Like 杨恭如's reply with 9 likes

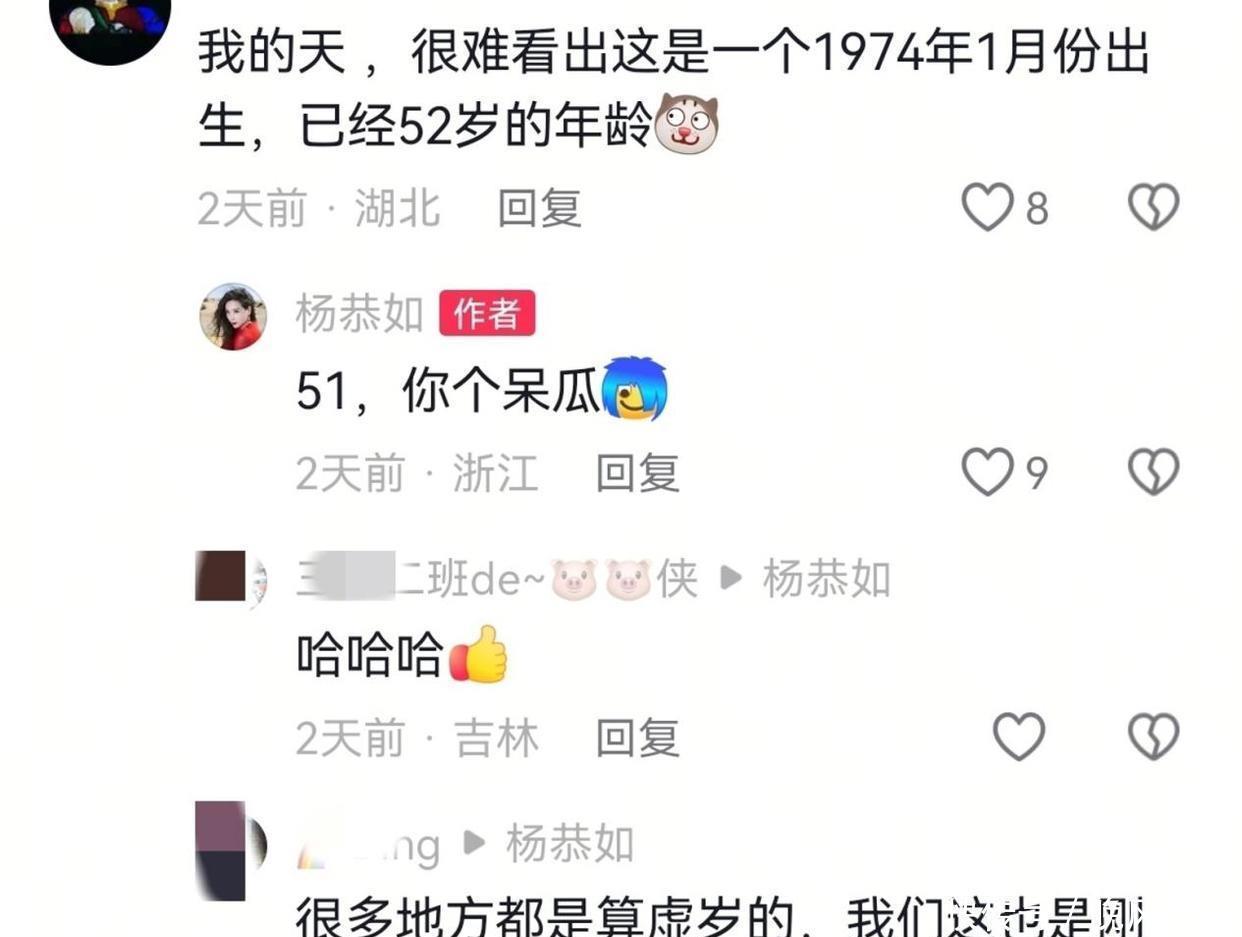tap(987, 472)
